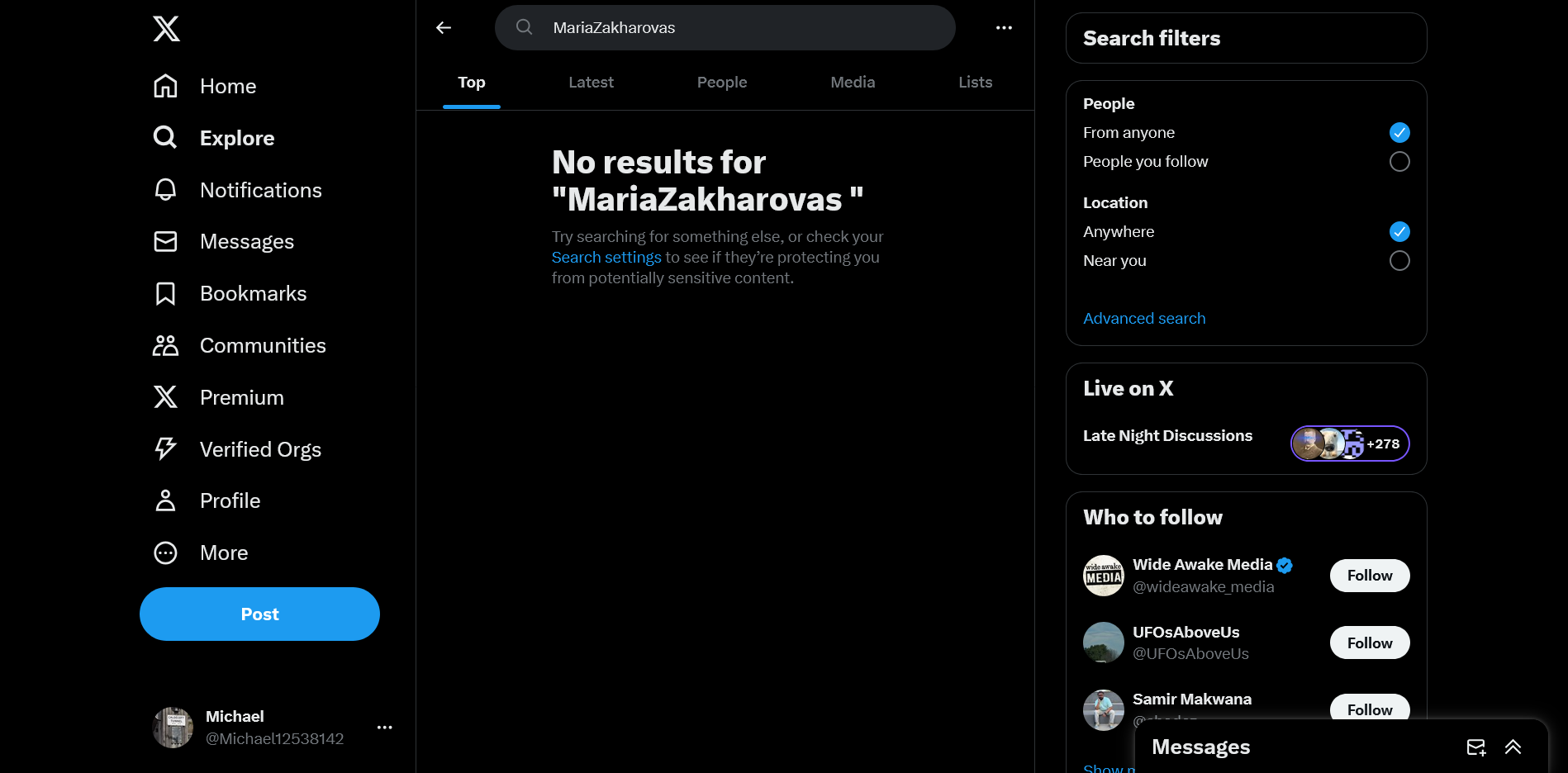The width and height of the screenshot is (1568, 773).
Task: Open the Messages envelope icon
Action: click(x=165, y=241)
